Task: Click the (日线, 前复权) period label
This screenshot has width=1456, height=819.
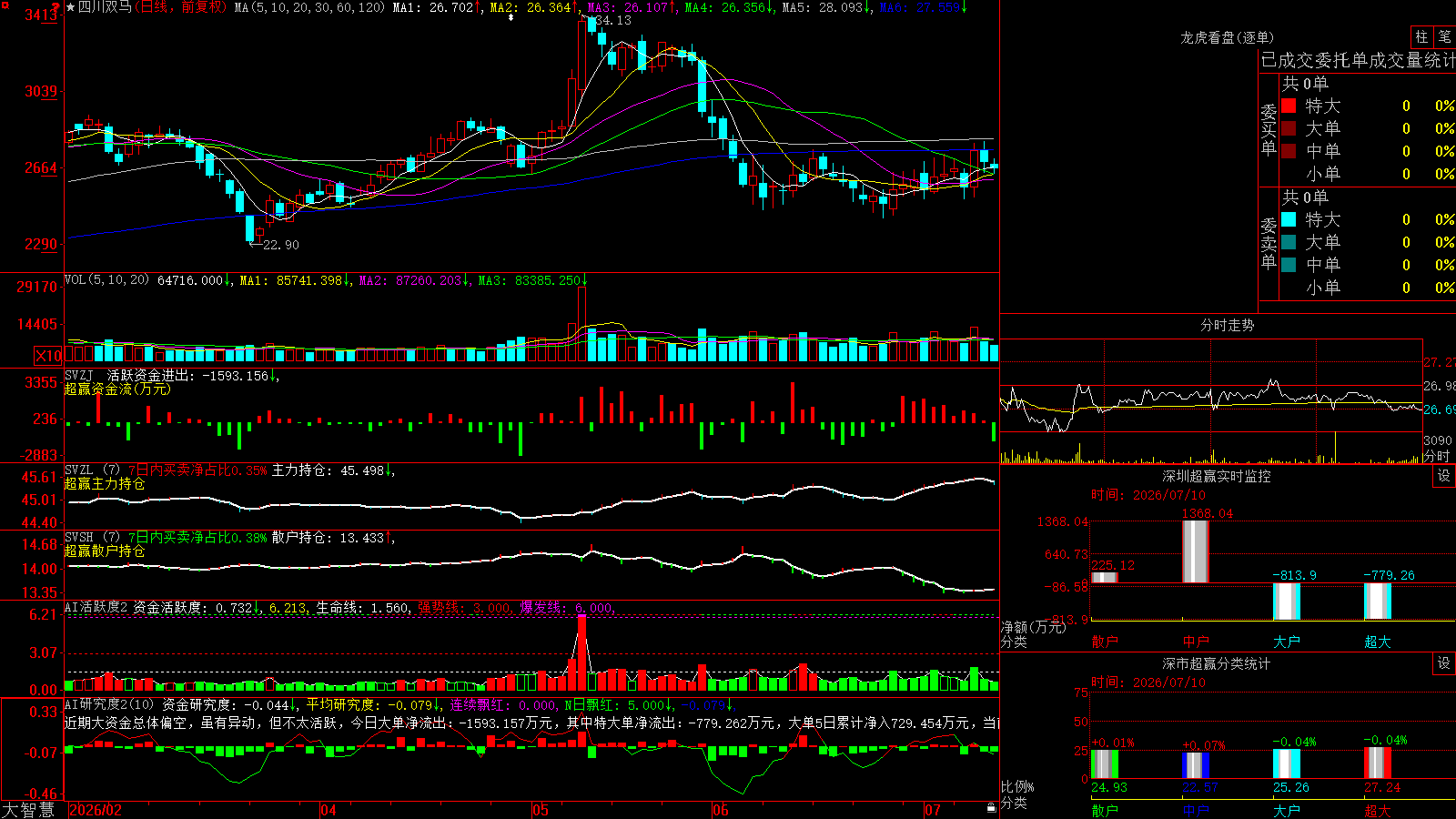Action: 181,7
